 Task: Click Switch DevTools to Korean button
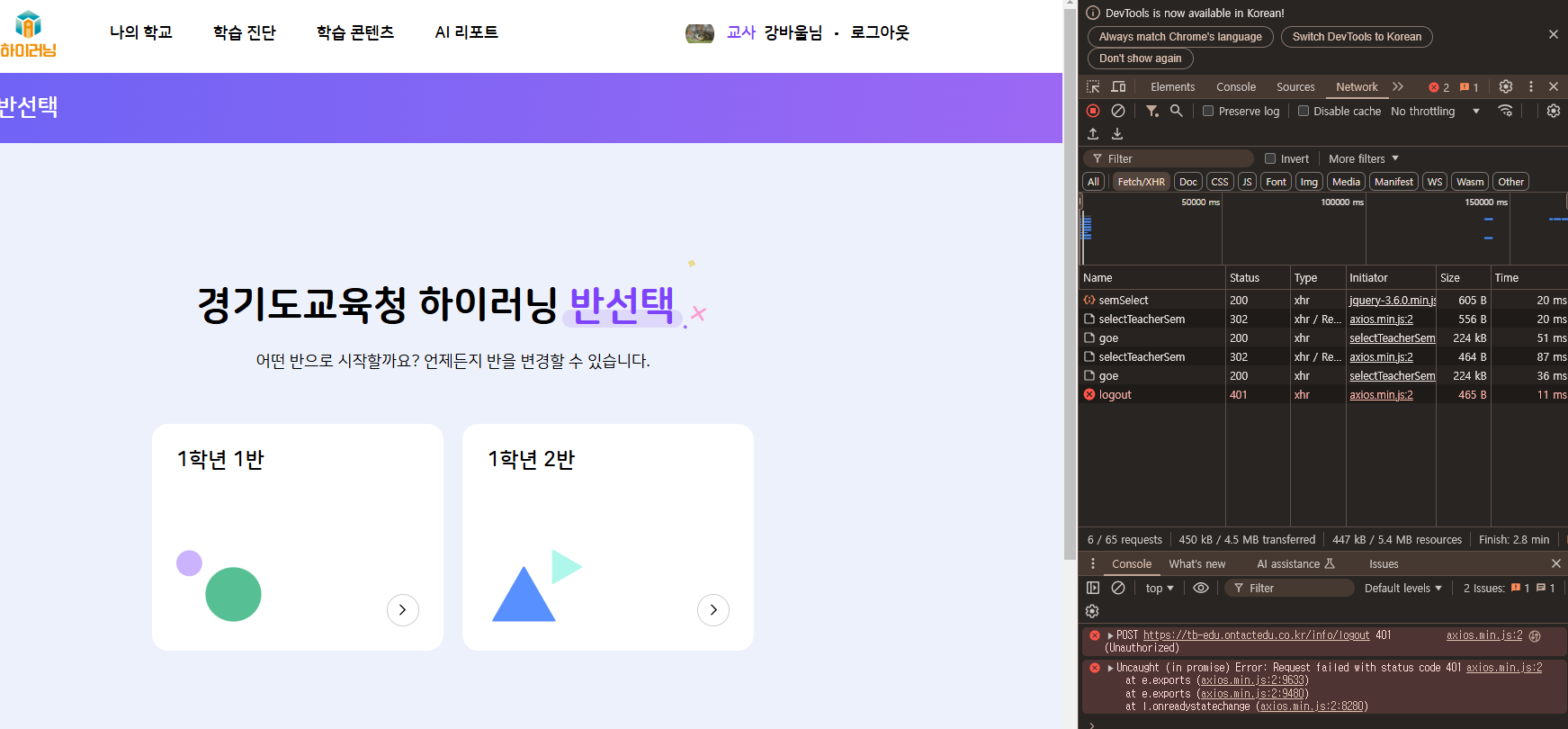point(1357,37)
